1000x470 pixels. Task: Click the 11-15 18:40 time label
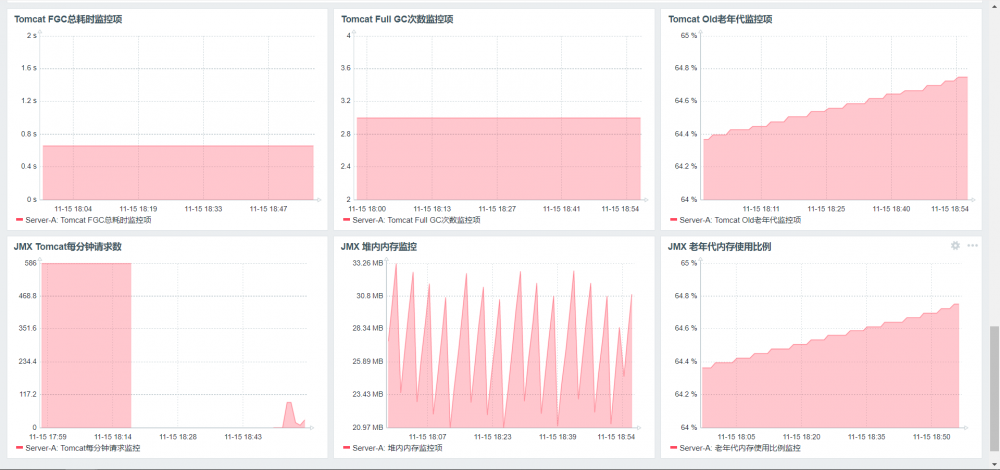pyautogui.click(x=892, y=209)
